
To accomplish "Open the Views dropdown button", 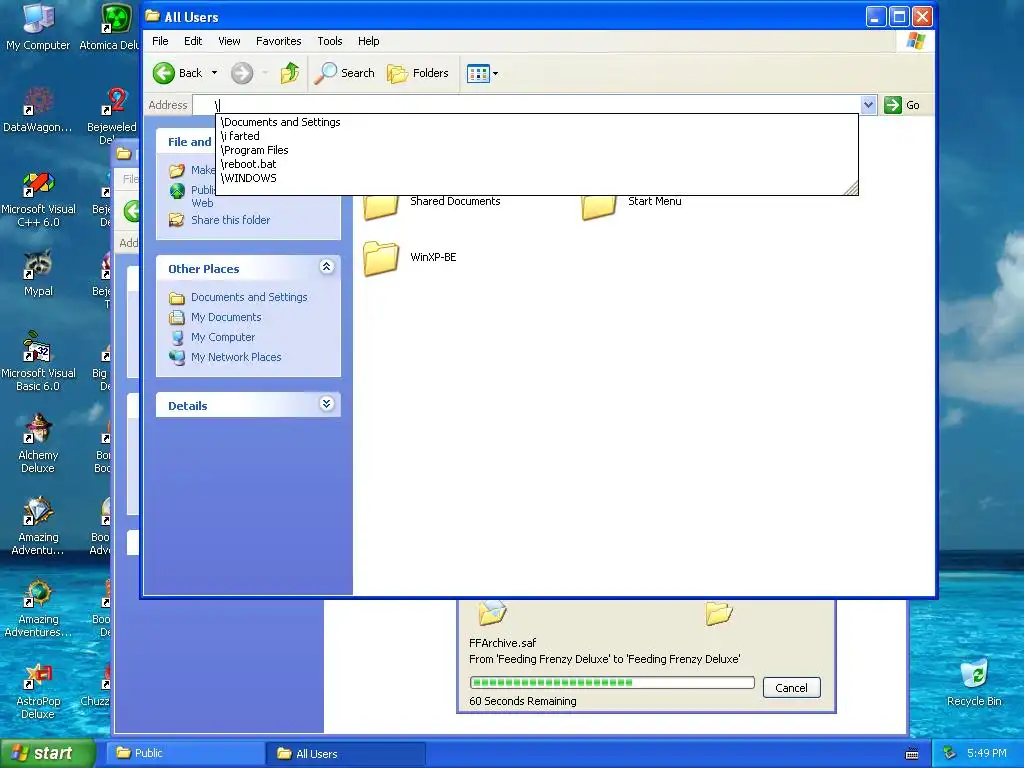I will click(x=483, y=73).
